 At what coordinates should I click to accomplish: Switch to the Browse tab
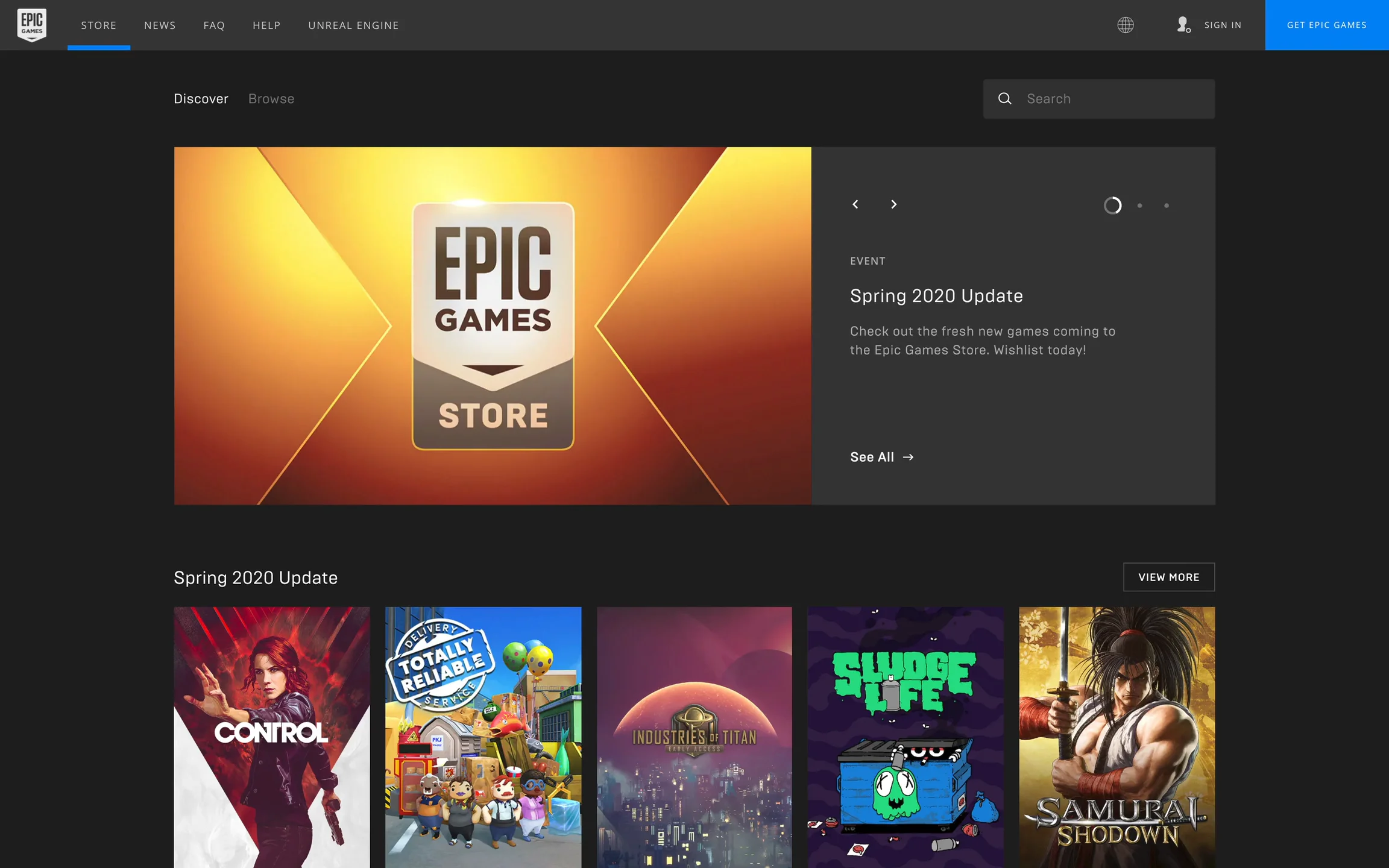(x=271, y=99)
